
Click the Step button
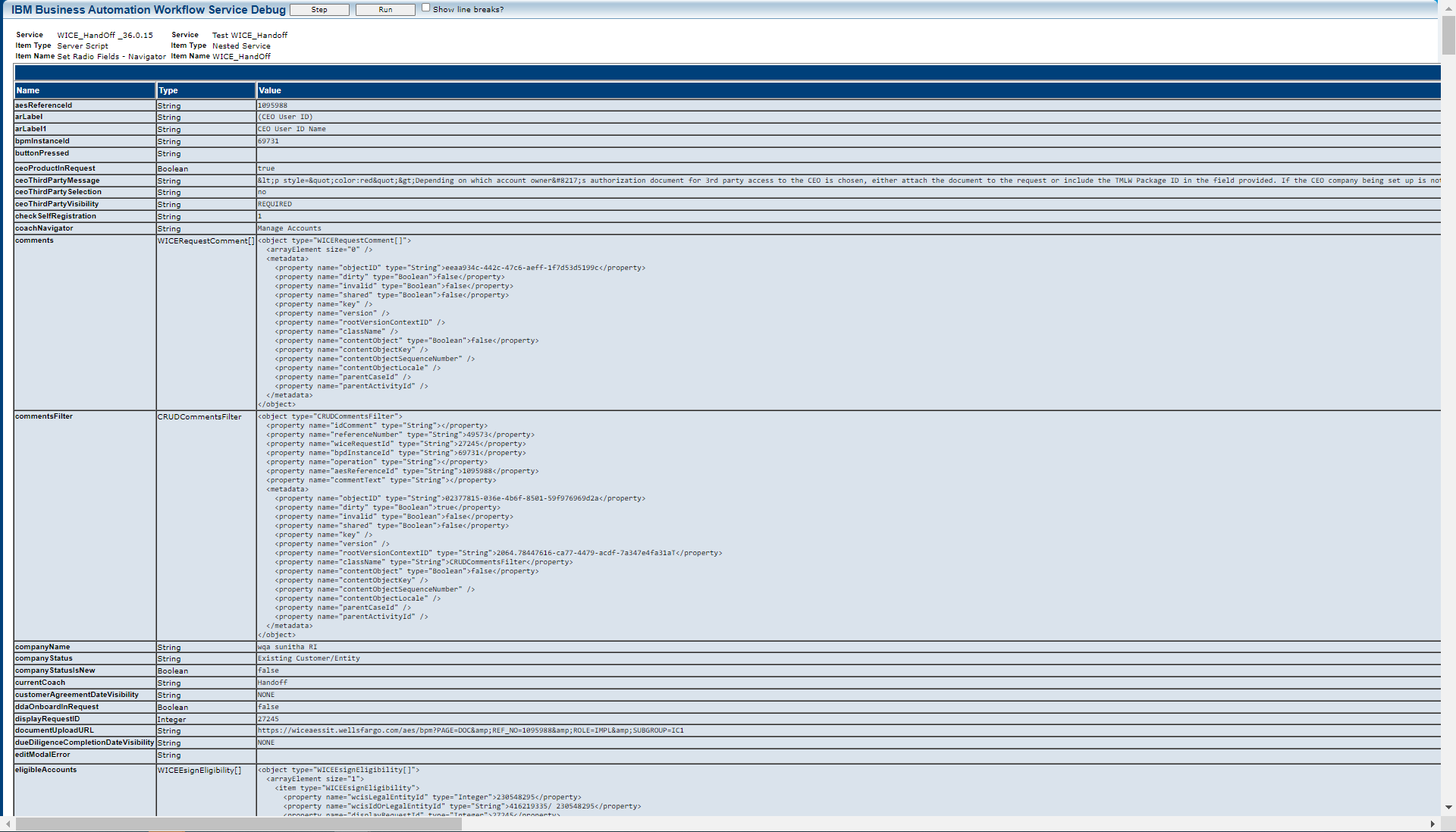319,10
